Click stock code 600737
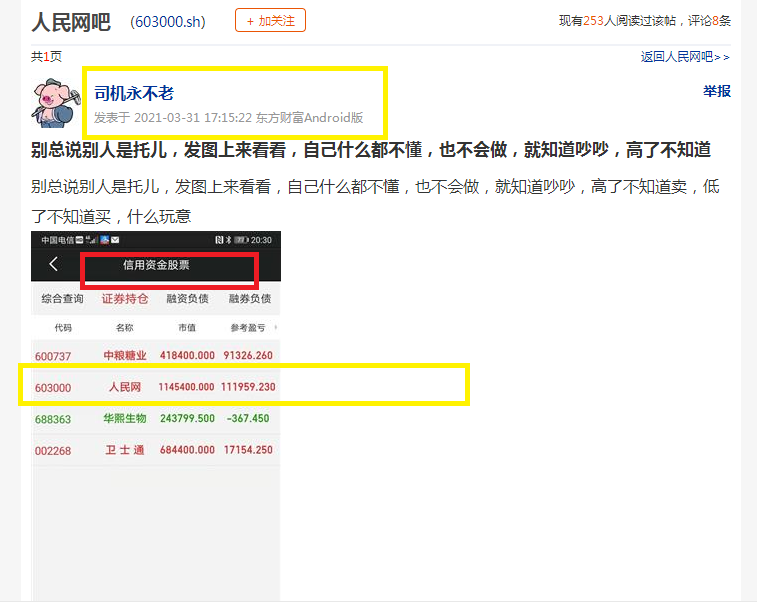Image resolution: width=757 pixels, height=605 pixels. (x=53, y=356)
